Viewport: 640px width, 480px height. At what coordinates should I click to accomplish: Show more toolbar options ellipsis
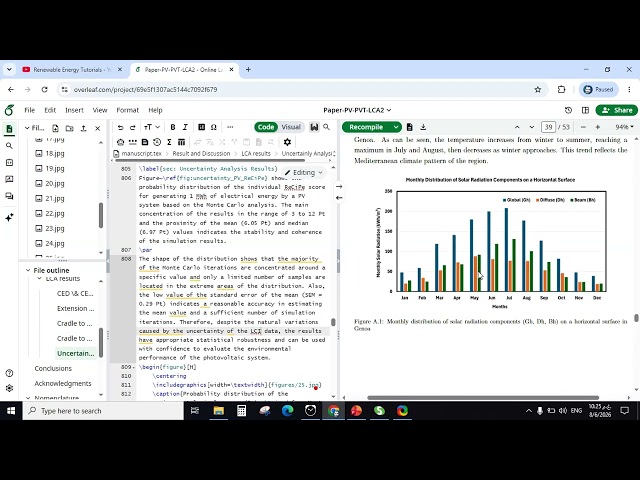(230, 127)
